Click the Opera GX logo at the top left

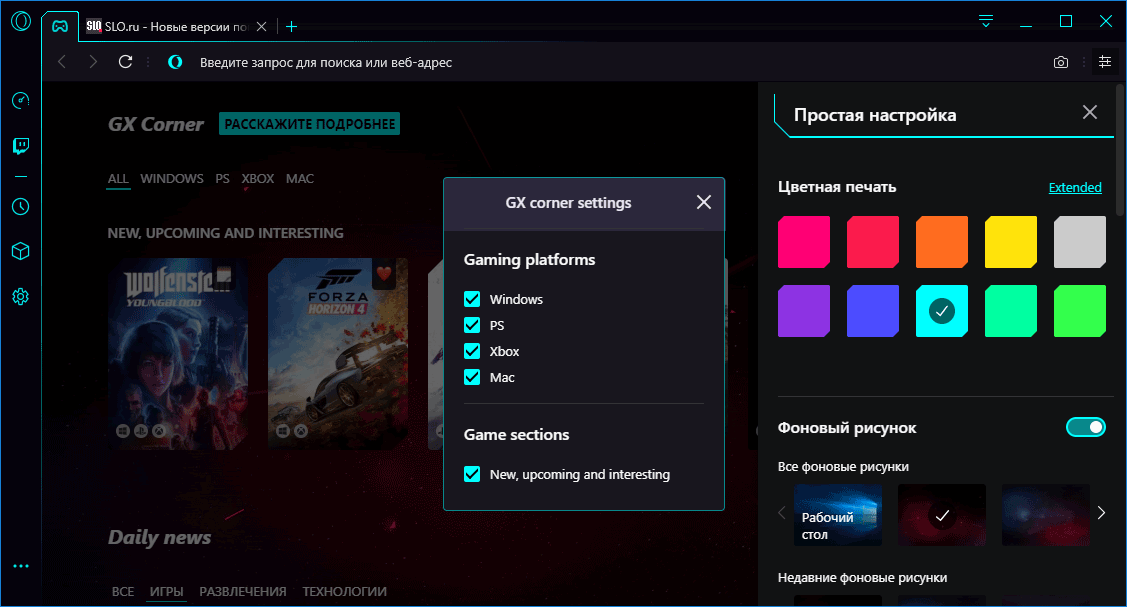coord(20,20)
